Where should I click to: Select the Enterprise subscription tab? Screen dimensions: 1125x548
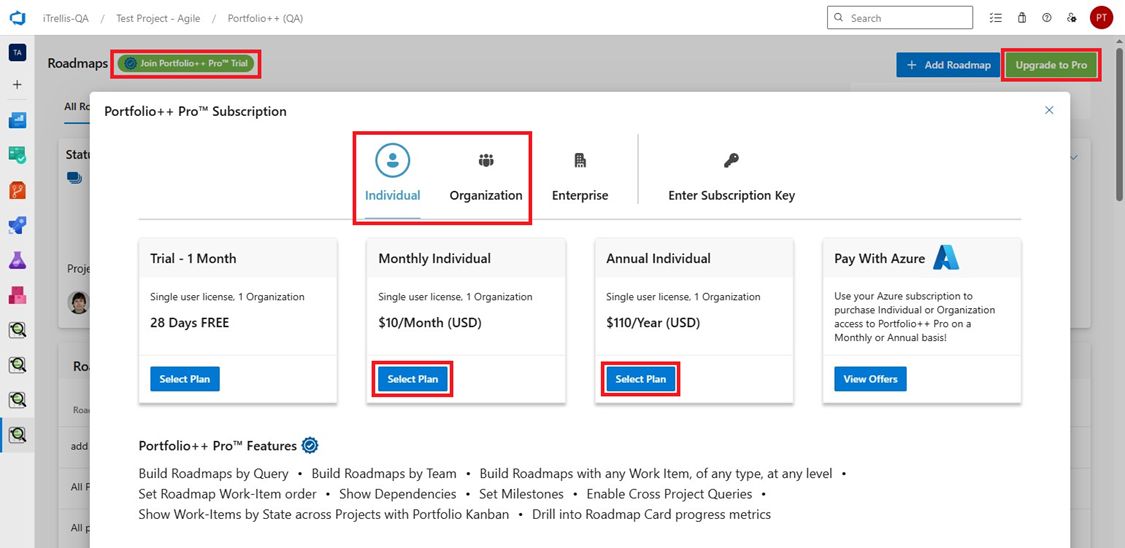580,177
